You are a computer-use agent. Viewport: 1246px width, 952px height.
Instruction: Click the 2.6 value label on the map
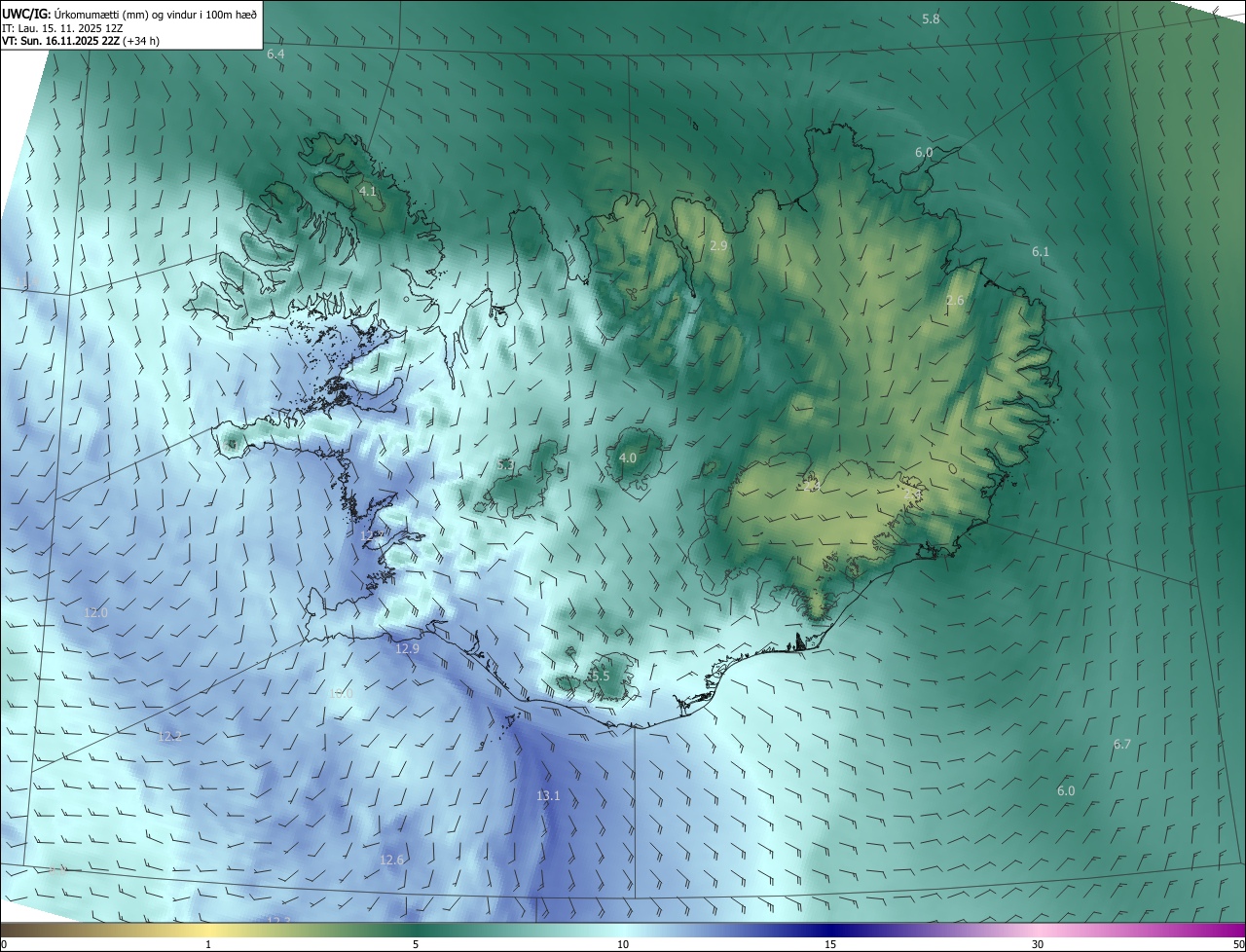pos(955,301)
